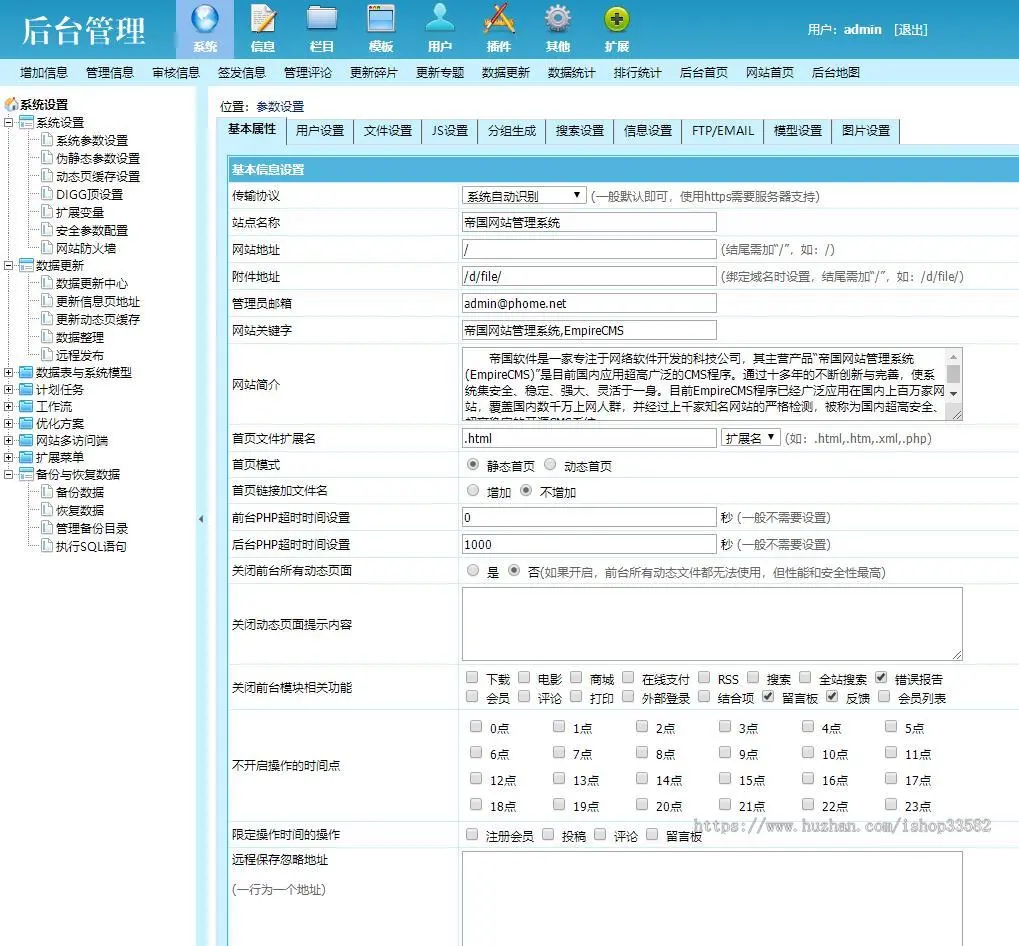Screen dimensions: 1019x946
Task: Switch to the JS设置 tab
Action: [450, 131]
